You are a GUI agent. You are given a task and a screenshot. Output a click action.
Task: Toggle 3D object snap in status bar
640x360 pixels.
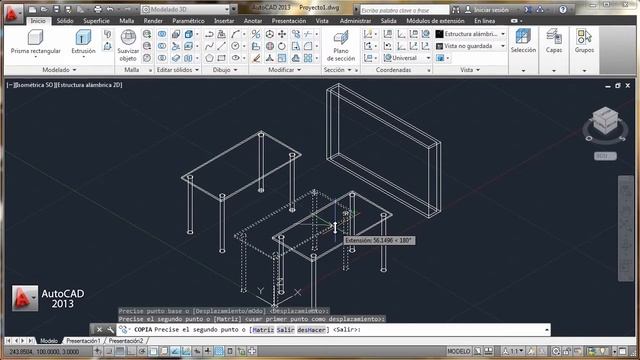164,351
